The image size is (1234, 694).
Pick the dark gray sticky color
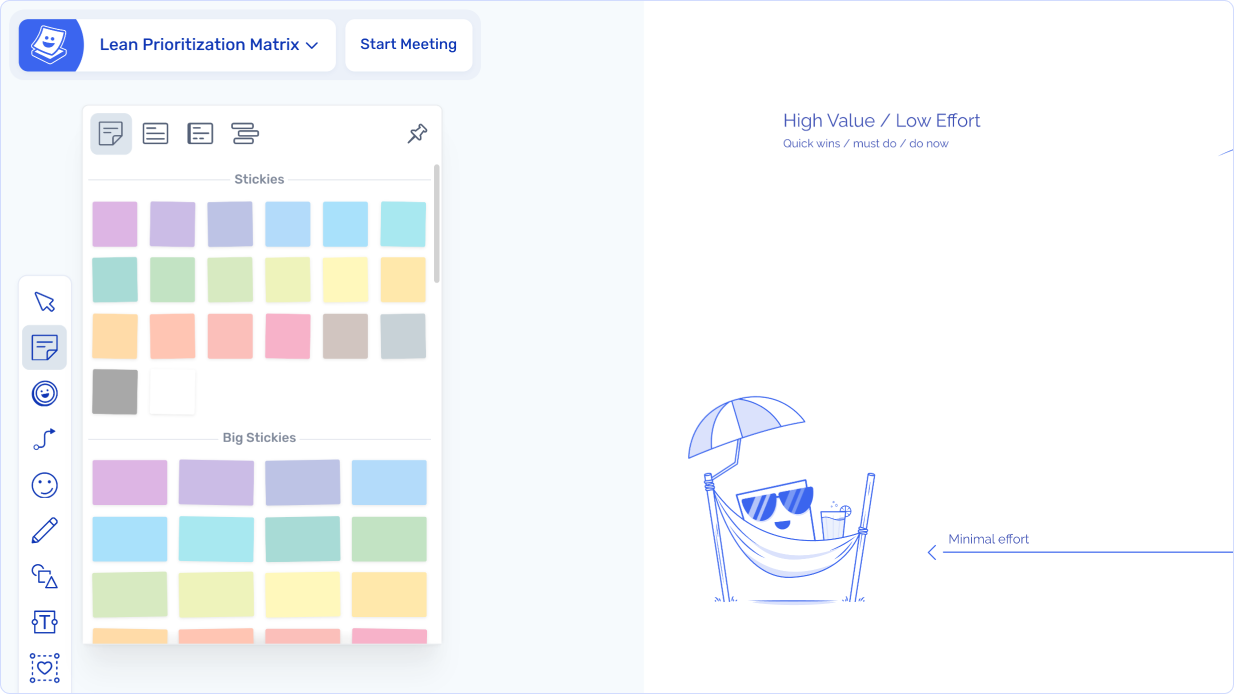point(115,392)
